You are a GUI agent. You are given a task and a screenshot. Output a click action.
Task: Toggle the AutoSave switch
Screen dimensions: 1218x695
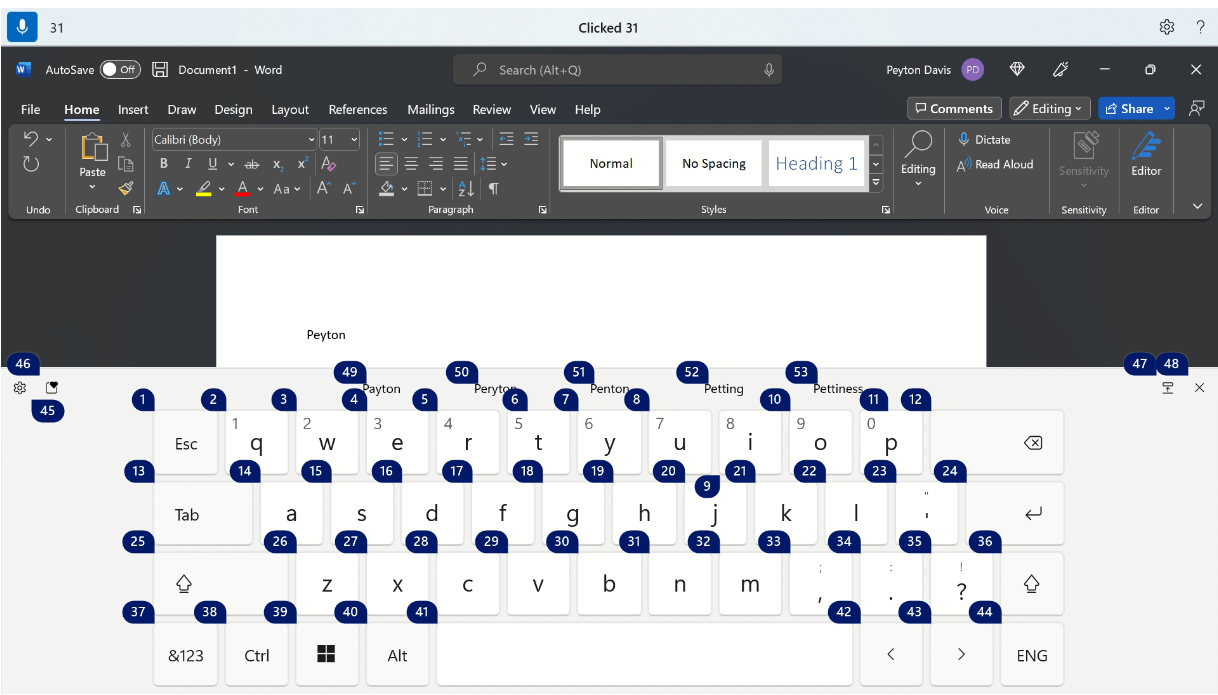pos(120,70)
